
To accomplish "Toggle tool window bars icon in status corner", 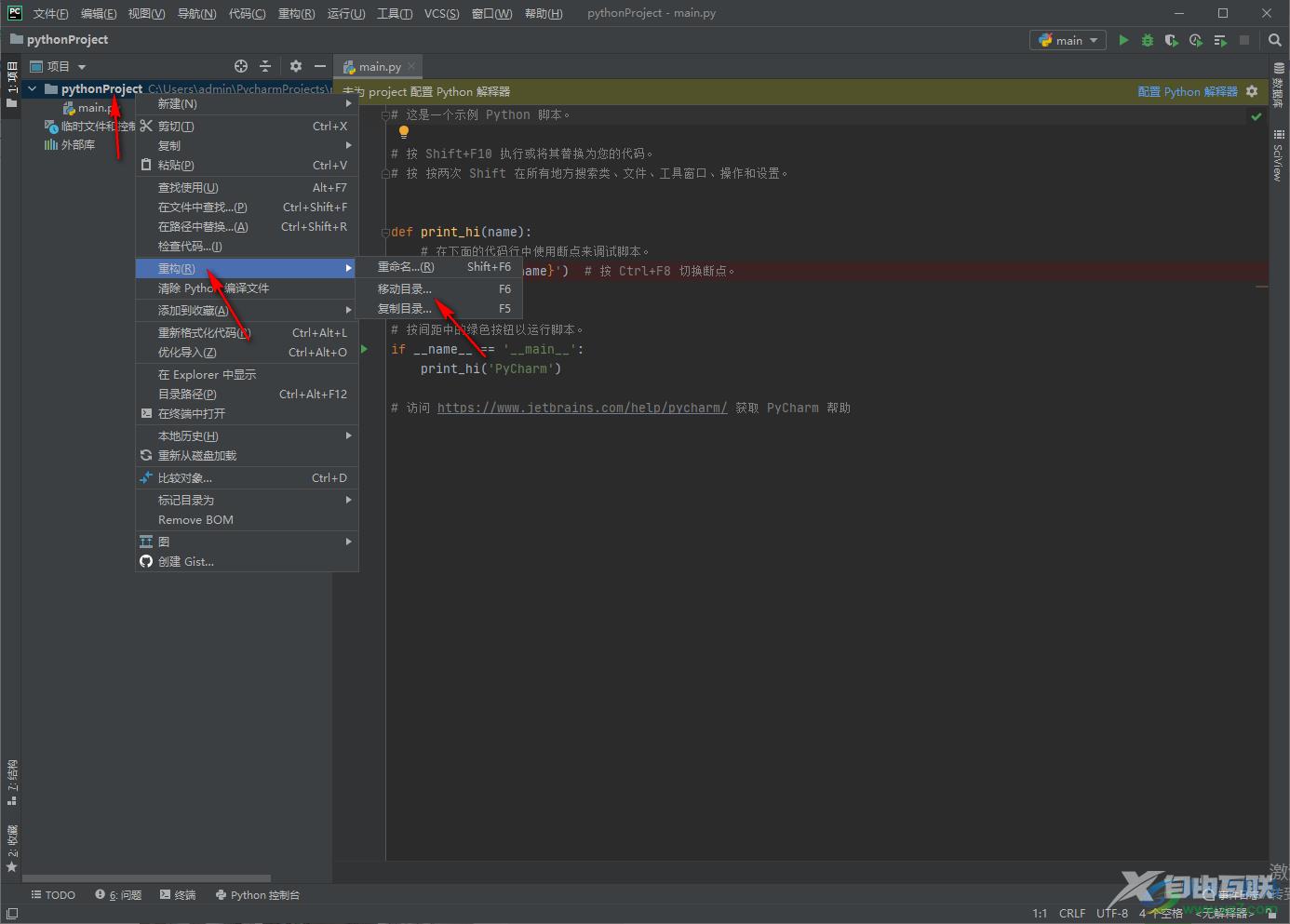I will tap(12, 914).
